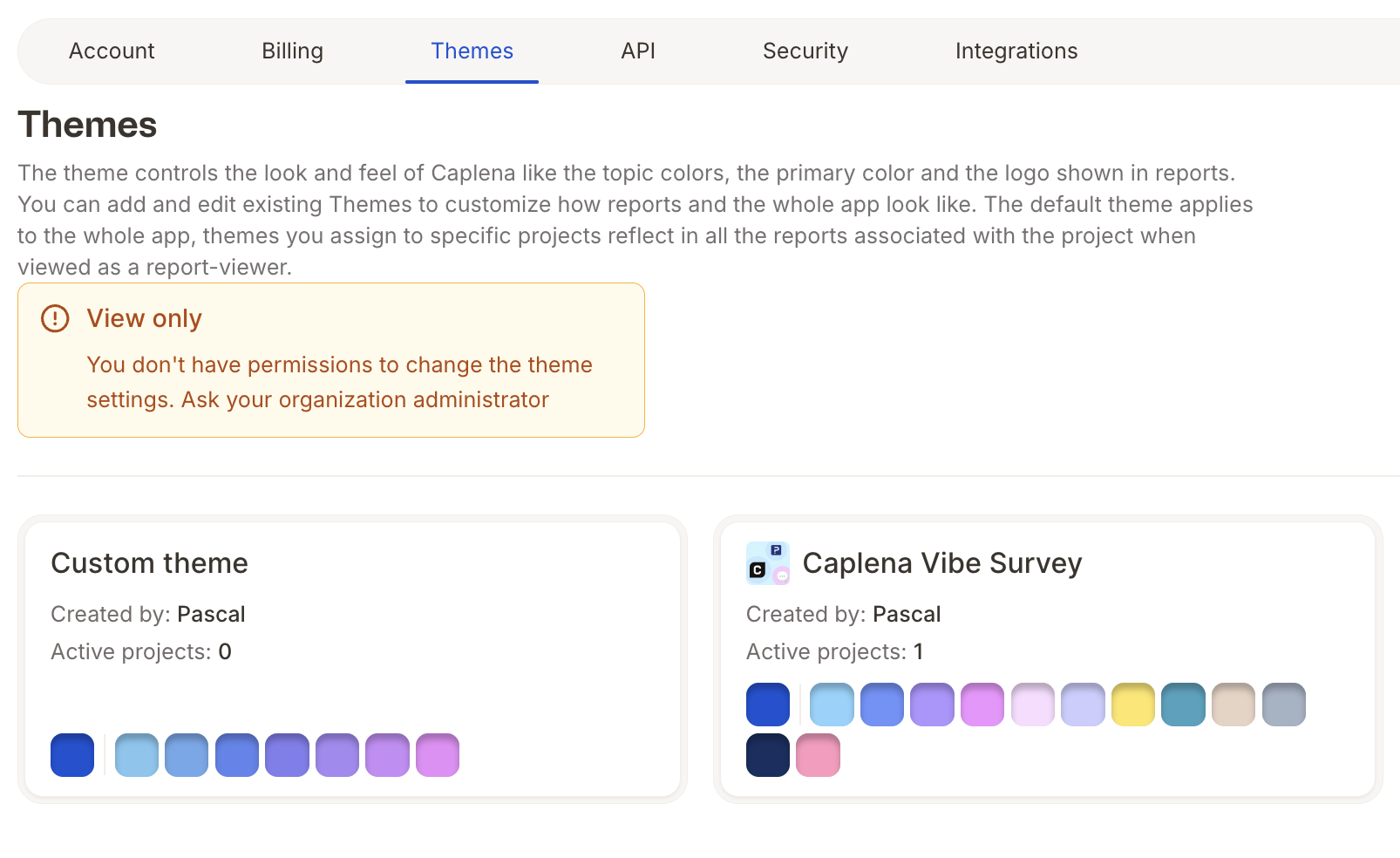Open the Custom theme card title
Image resolution: width=1400 pixels, height=858 pixels.
click(149, 563)
